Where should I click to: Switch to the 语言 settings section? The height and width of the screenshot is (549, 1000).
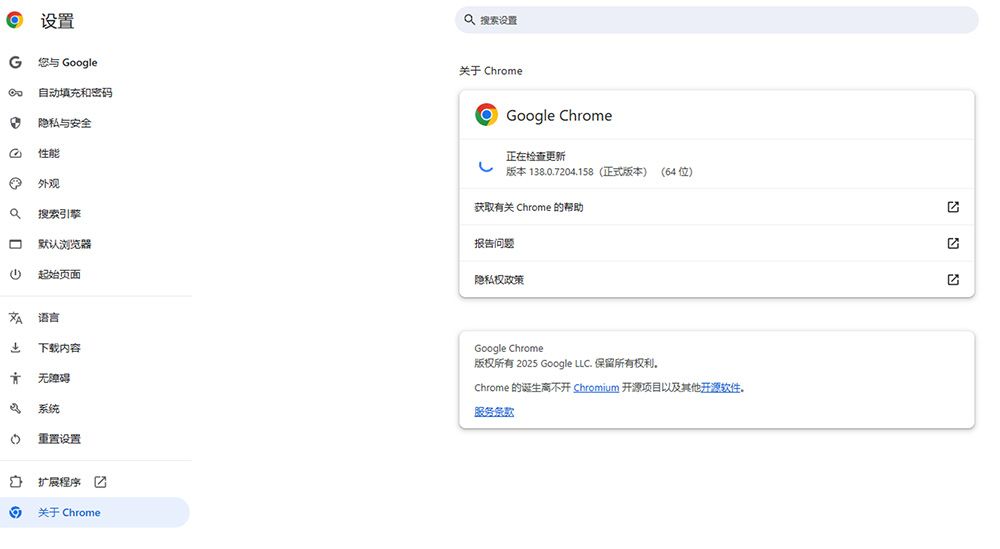point(49,318)
